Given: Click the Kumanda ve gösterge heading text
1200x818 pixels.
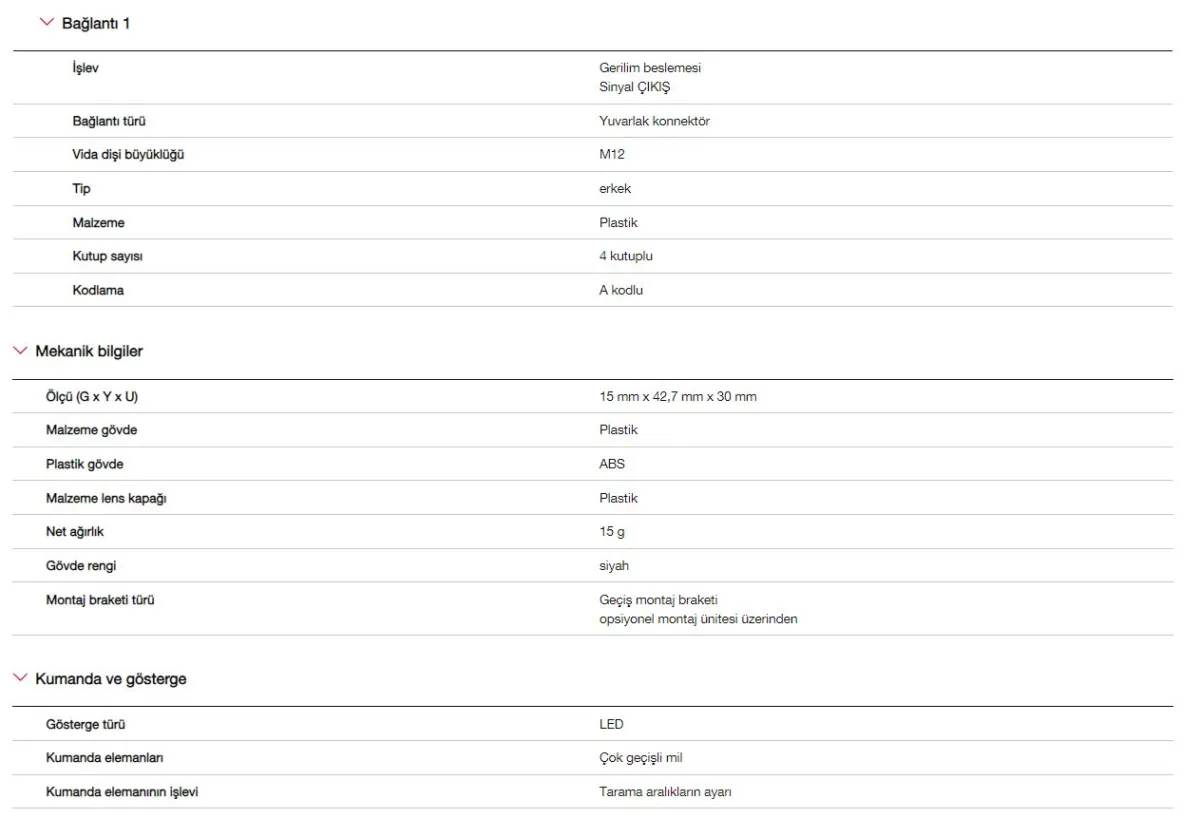Looking at the screenshot, I should point(112,679).
